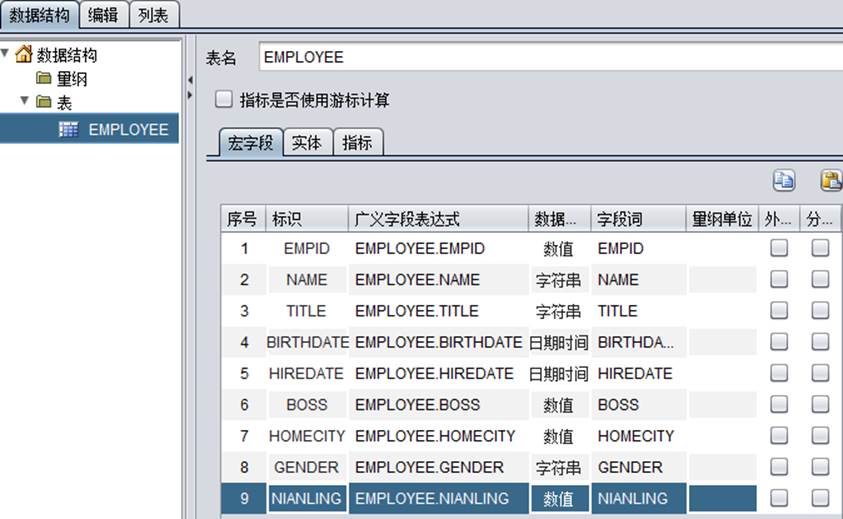
Task: Collapse the 数据结构 root tree node
Action: pos(6,53)
